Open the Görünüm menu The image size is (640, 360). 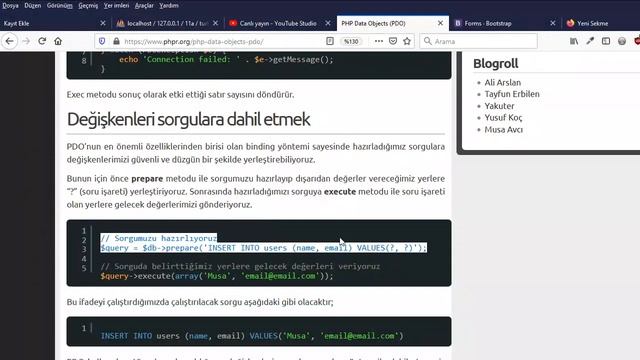click(x=60, y=6)
